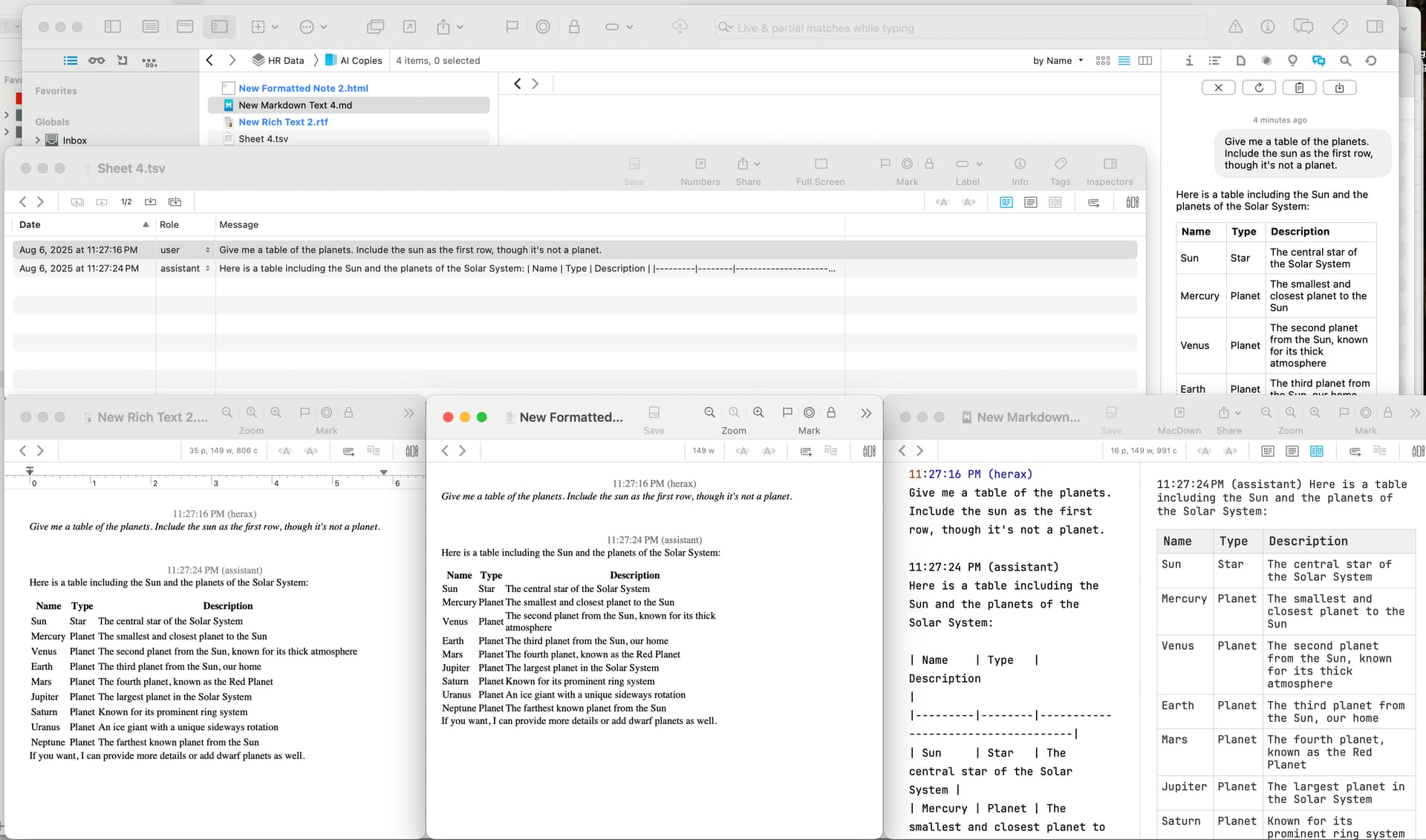Click the AI Copies breadcrumb item
1426x840 pixels.
coord(360,61)
